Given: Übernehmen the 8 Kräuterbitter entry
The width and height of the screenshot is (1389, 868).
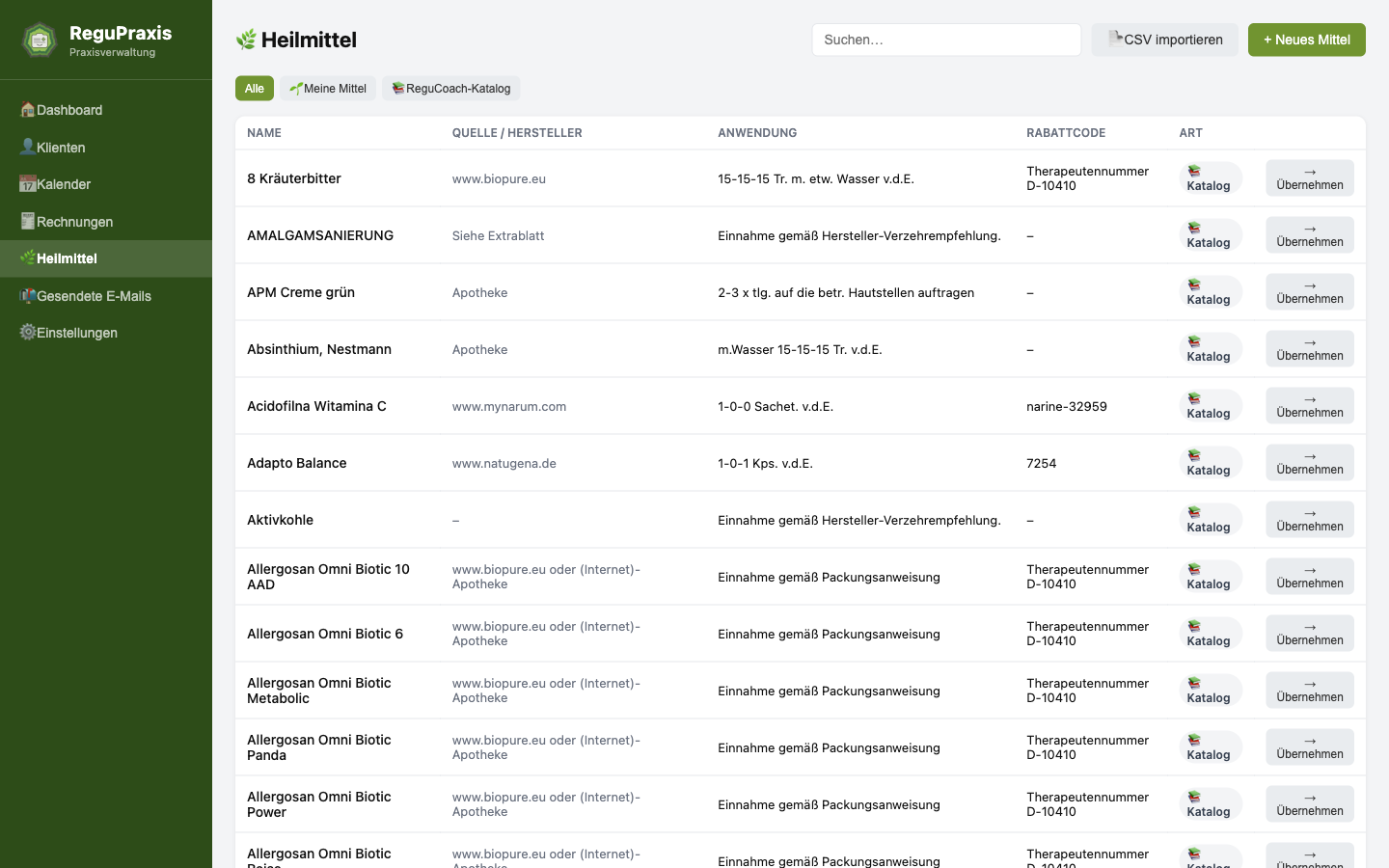Looking at the screenshot, I should click(1310, 178).
